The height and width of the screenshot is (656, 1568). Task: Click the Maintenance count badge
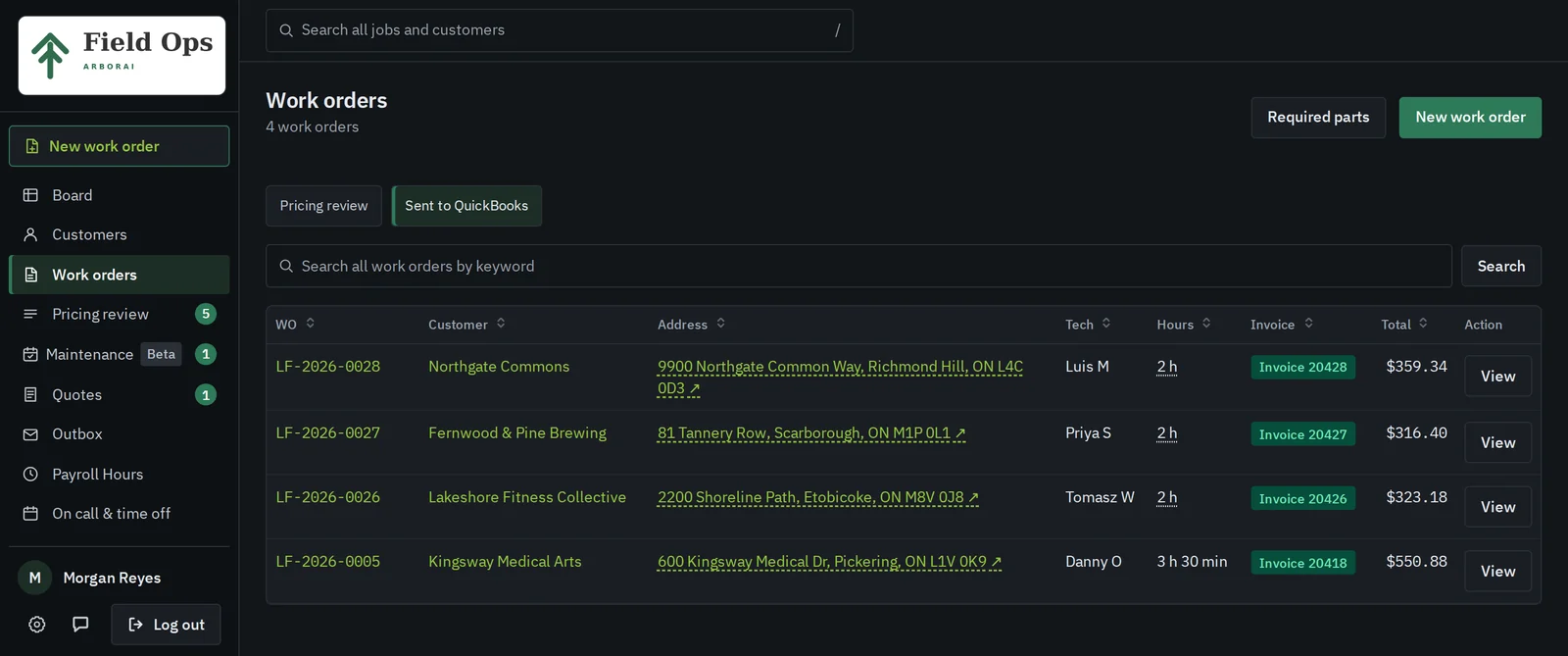(206, 354)
